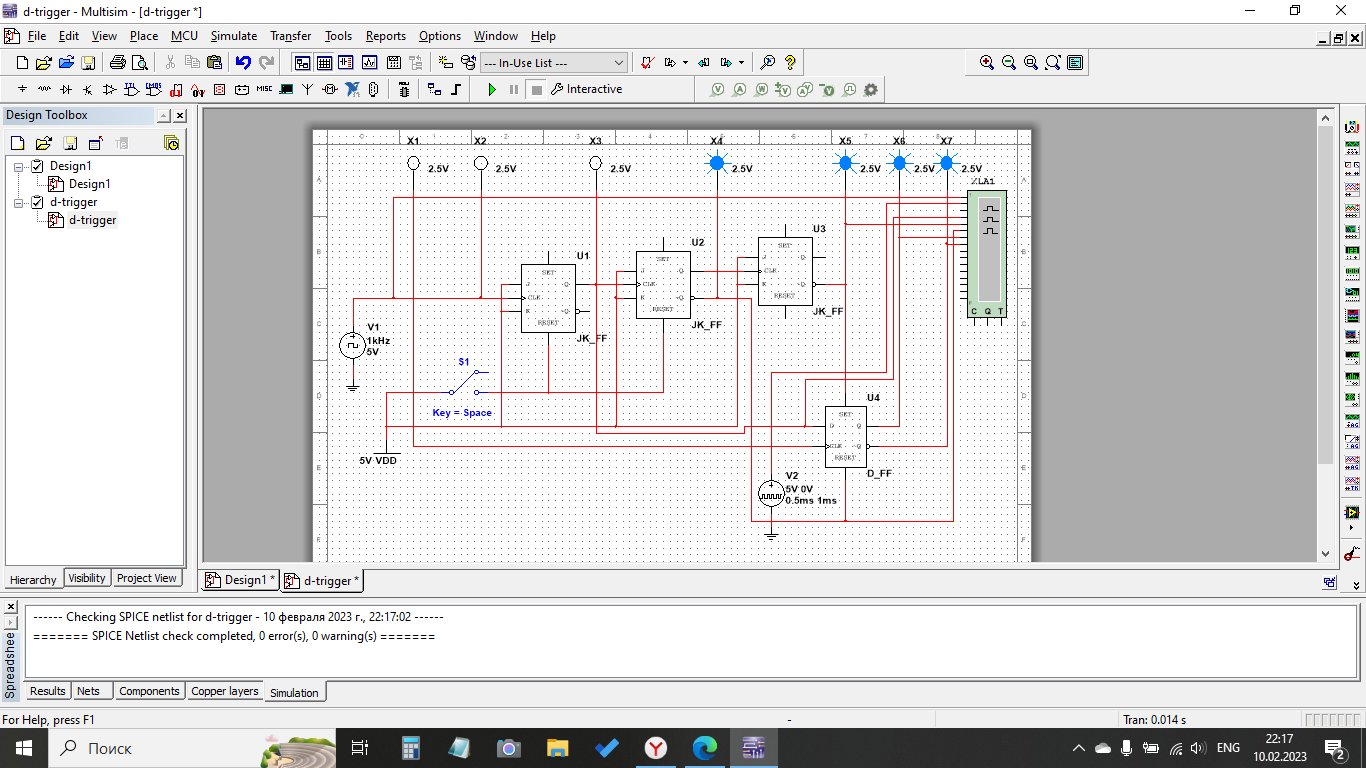This screenshot has width=1366, height=768.
Task: Open the Spreadsheet View toolbar toggle
Action: click(324, 63)
